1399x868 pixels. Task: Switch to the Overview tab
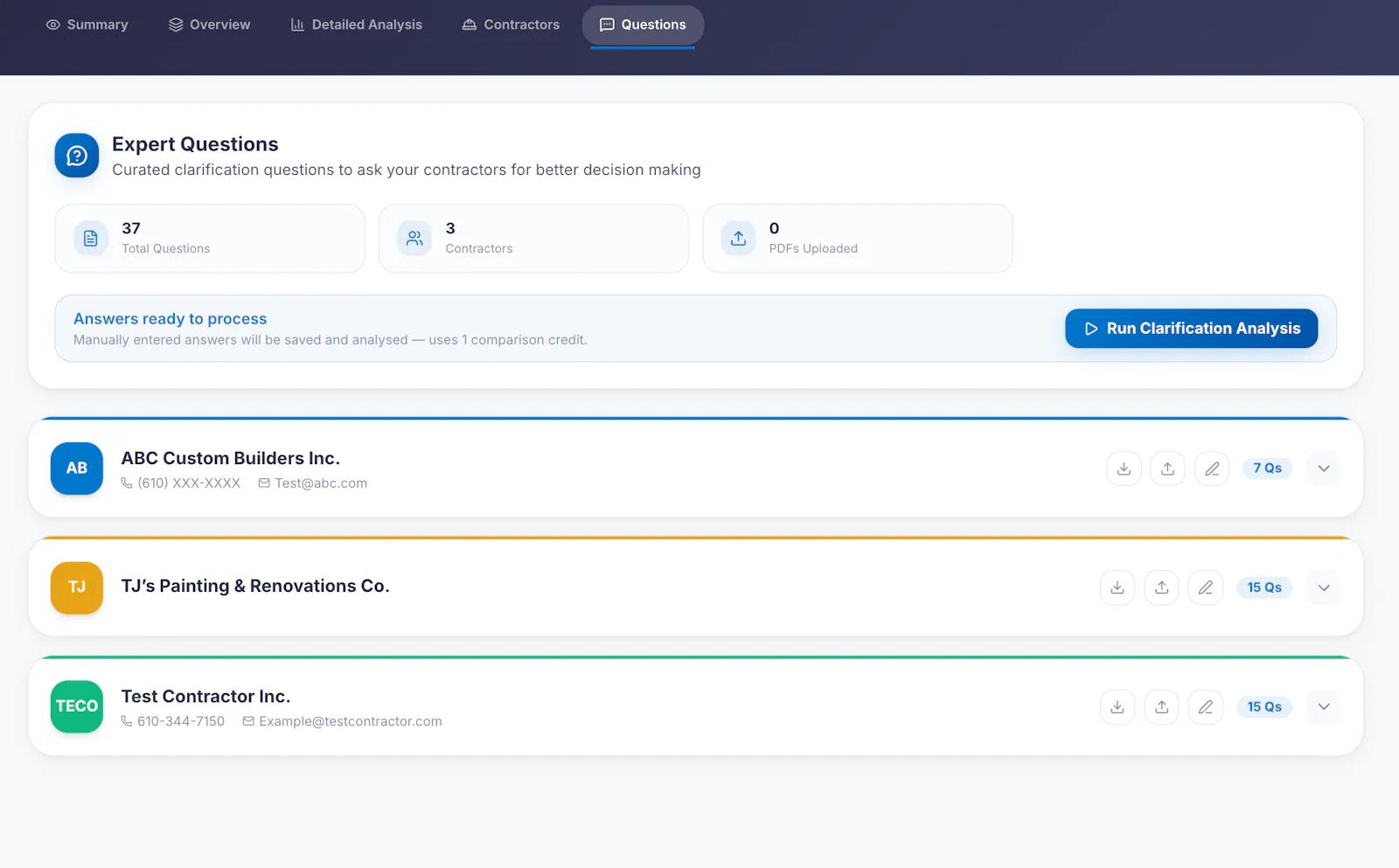click(x=209, y=24)
